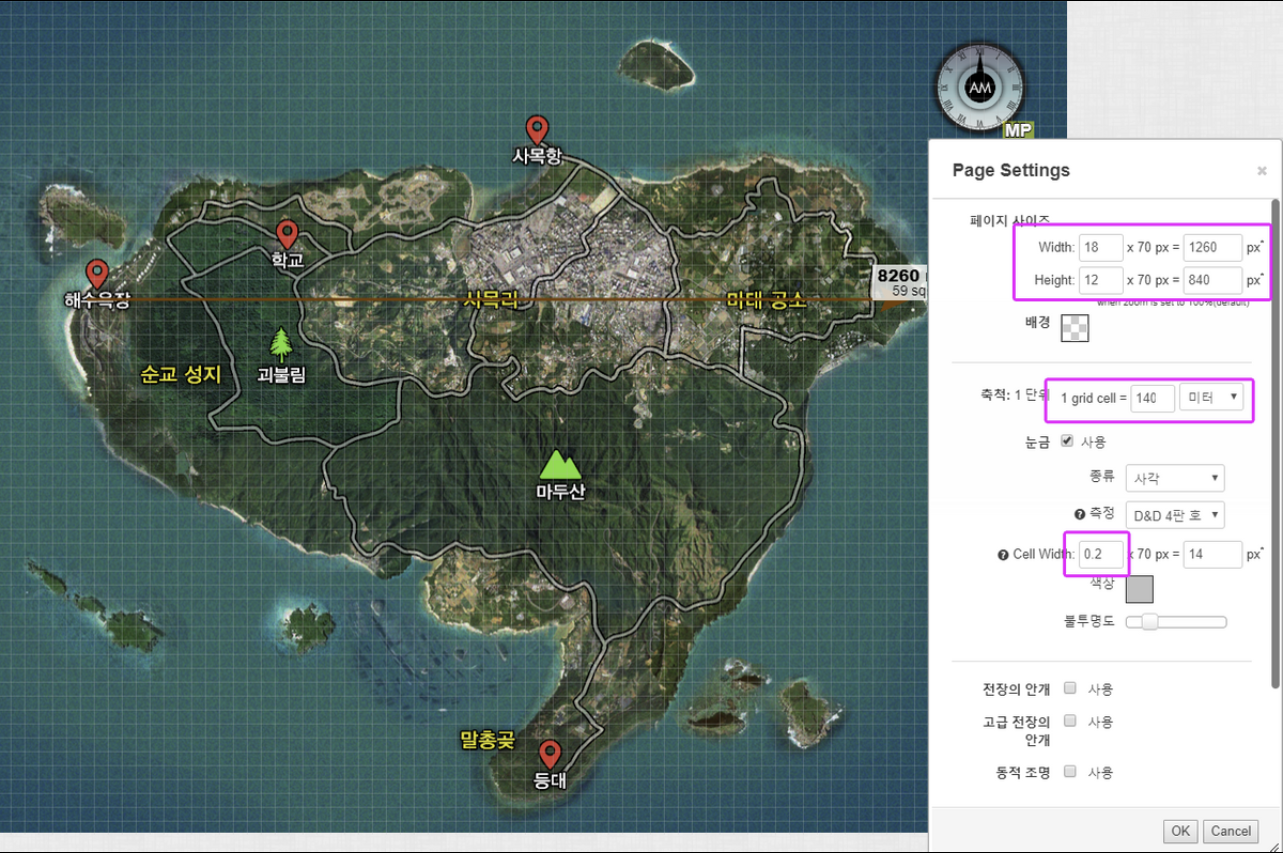
Task: Open the 미터 unit dropdown
Action: (1212, 398)
